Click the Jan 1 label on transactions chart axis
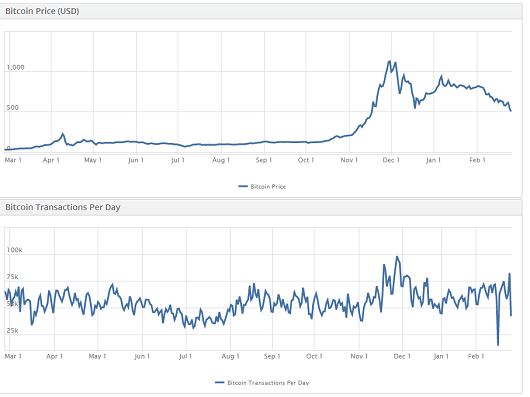The width and height of the screenshot is (530, 397). pos(441,356)
